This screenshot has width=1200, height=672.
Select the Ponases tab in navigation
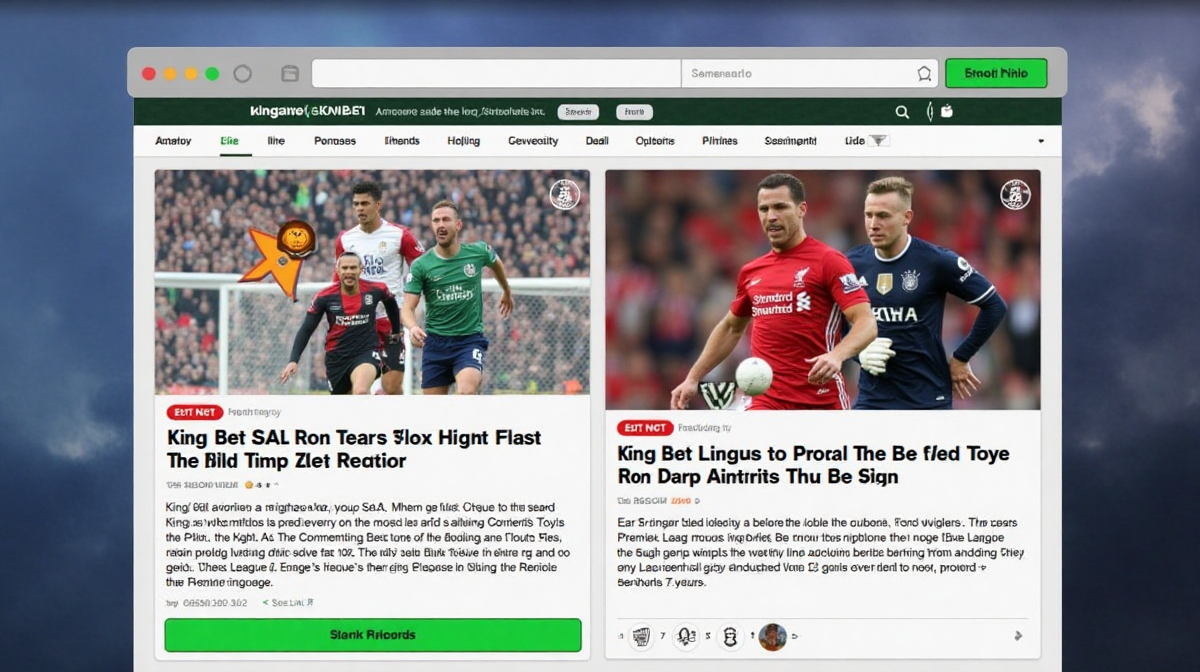(334, 141)
